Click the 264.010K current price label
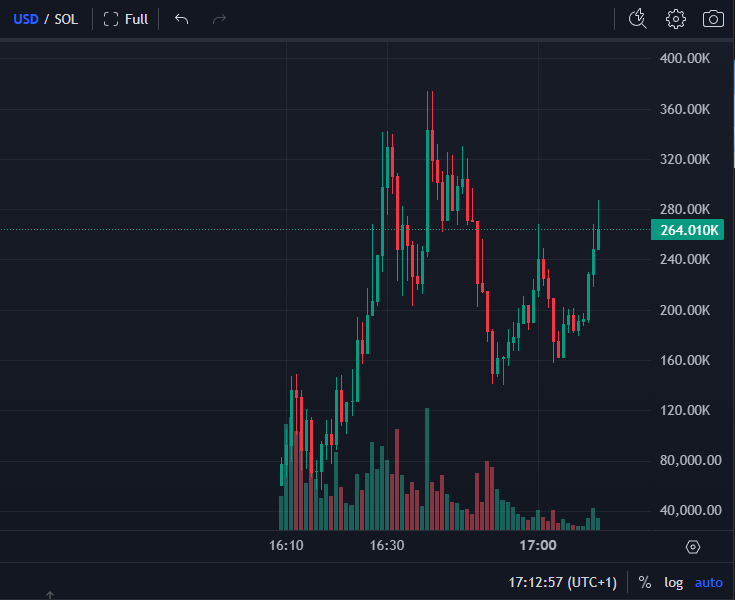The height and width of the screenshot is (600, 735). tap(687, 230)
